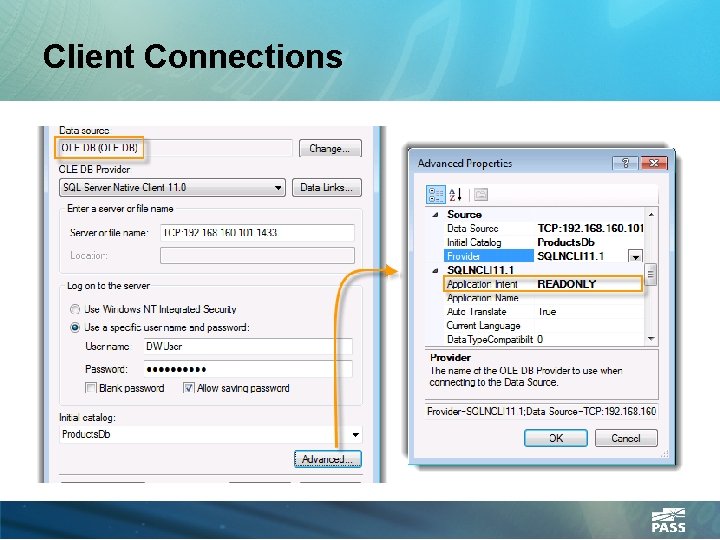Open the Help question mark button
The image size is (720, 540).
625,163
